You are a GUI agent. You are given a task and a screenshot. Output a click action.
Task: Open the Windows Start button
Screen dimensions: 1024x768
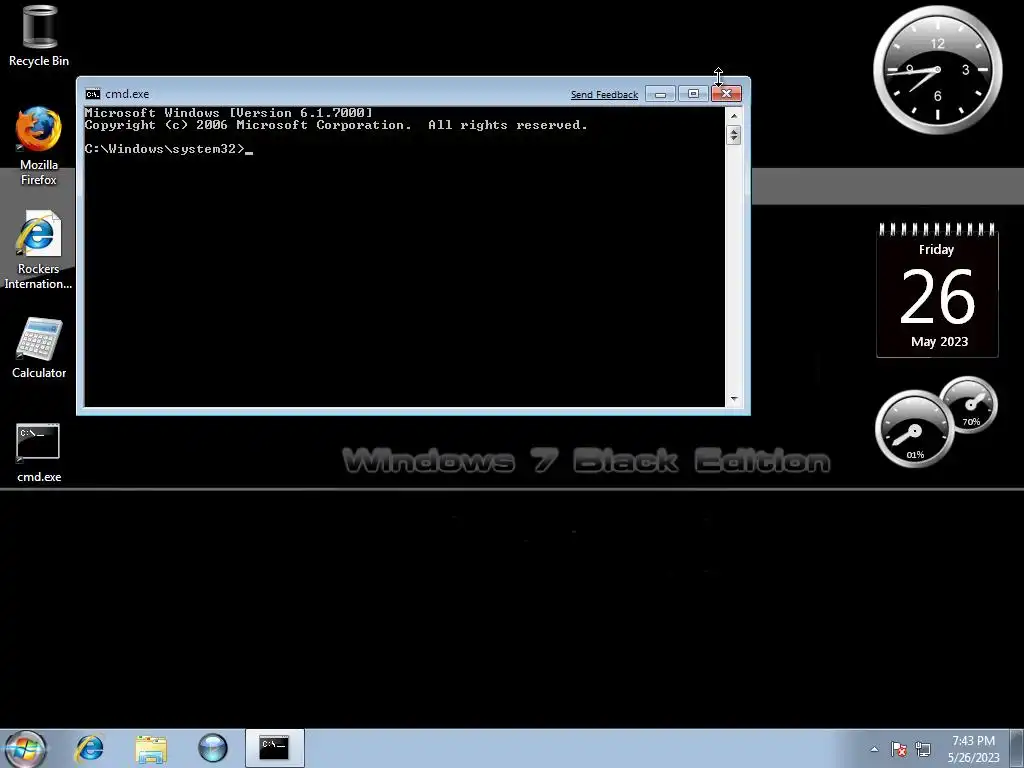pyautogui.click(x=25, y=748)
